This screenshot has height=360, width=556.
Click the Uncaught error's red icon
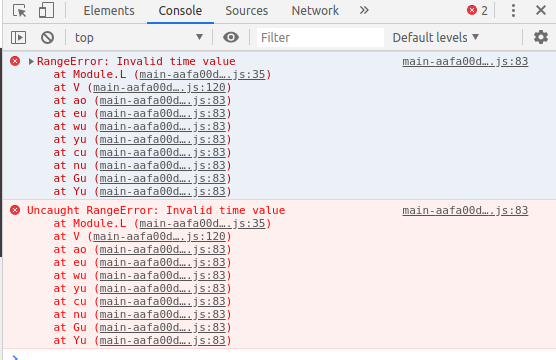pyautogui.click(x=15, y=210)
